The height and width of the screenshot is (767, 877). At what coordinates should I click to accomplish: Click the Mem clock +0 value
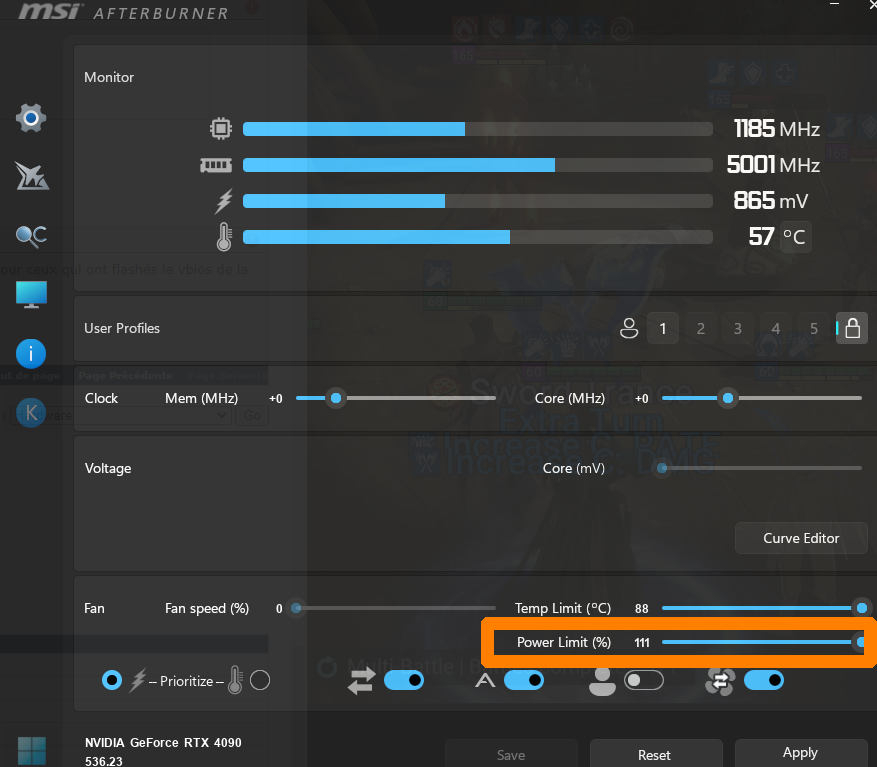click(276, 399)
